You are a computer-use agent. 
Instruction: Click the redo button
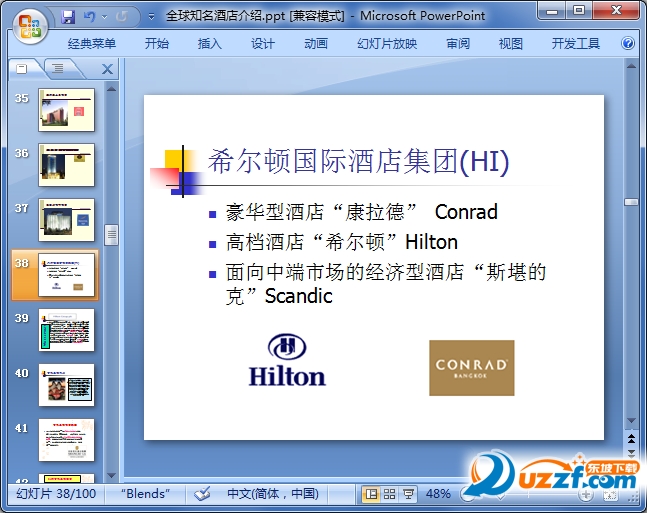pos(121,17)
